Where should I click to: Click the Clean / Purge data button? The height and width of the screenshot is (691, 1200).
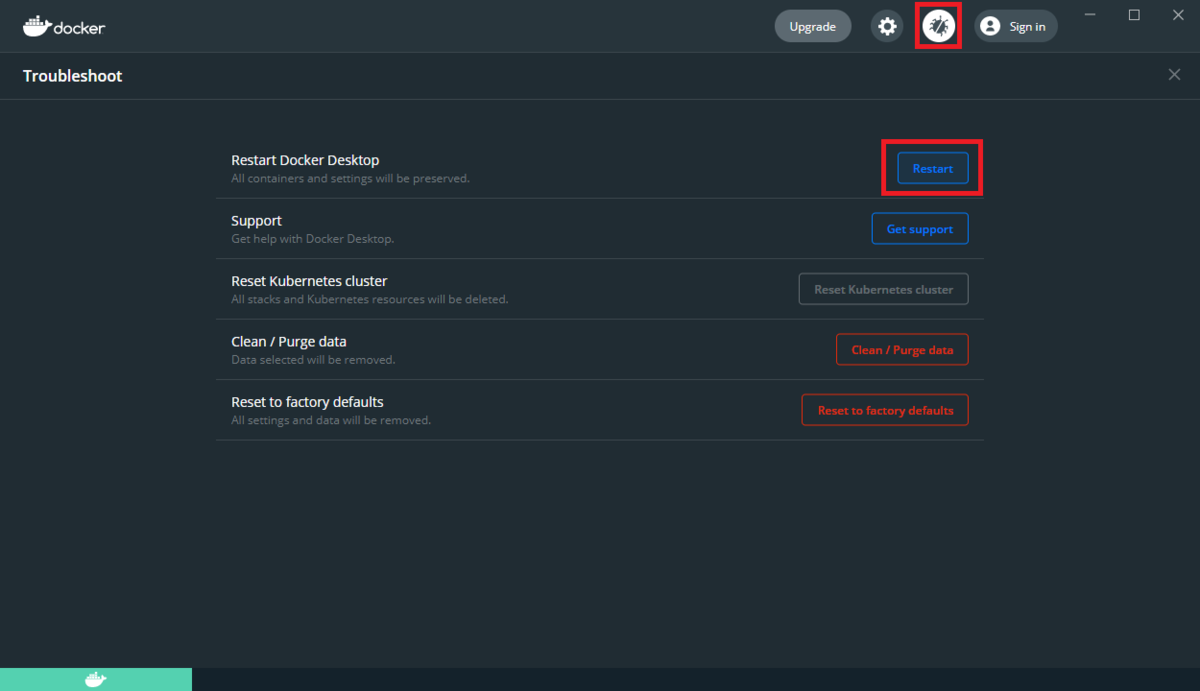902,350
